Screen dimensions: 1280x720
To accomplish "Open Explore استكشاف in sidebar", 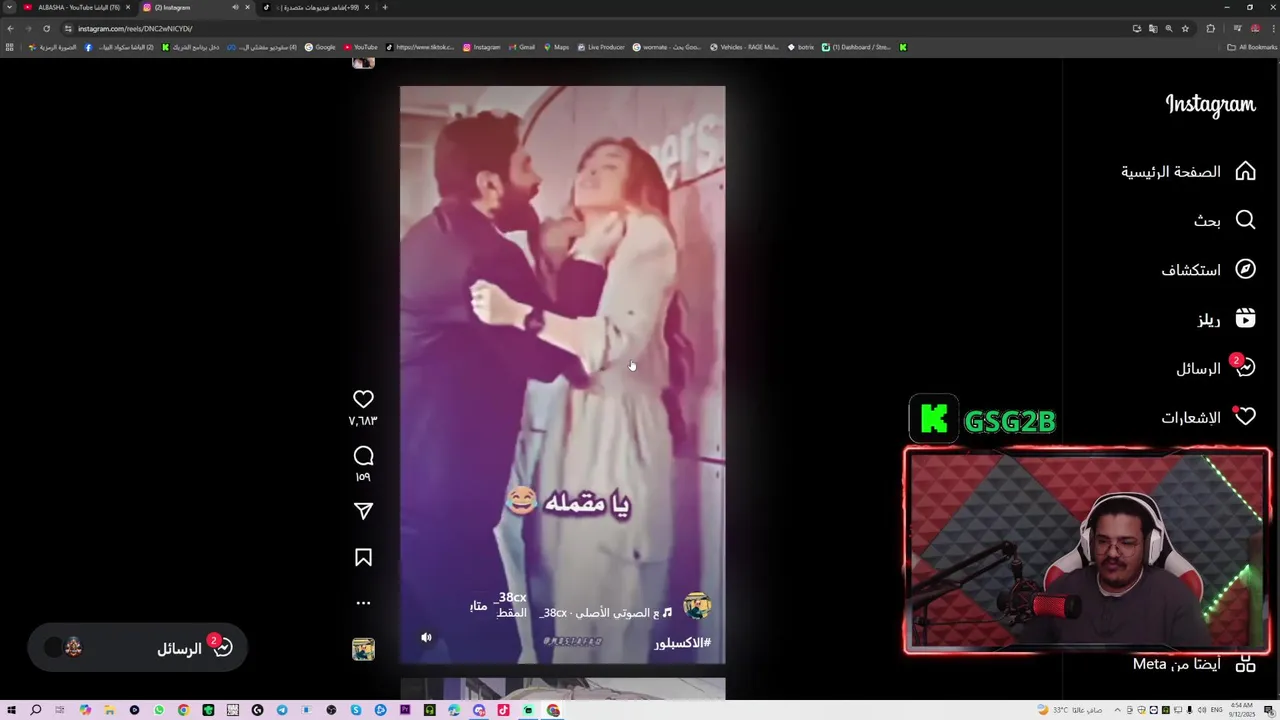I will [1209, 270].
